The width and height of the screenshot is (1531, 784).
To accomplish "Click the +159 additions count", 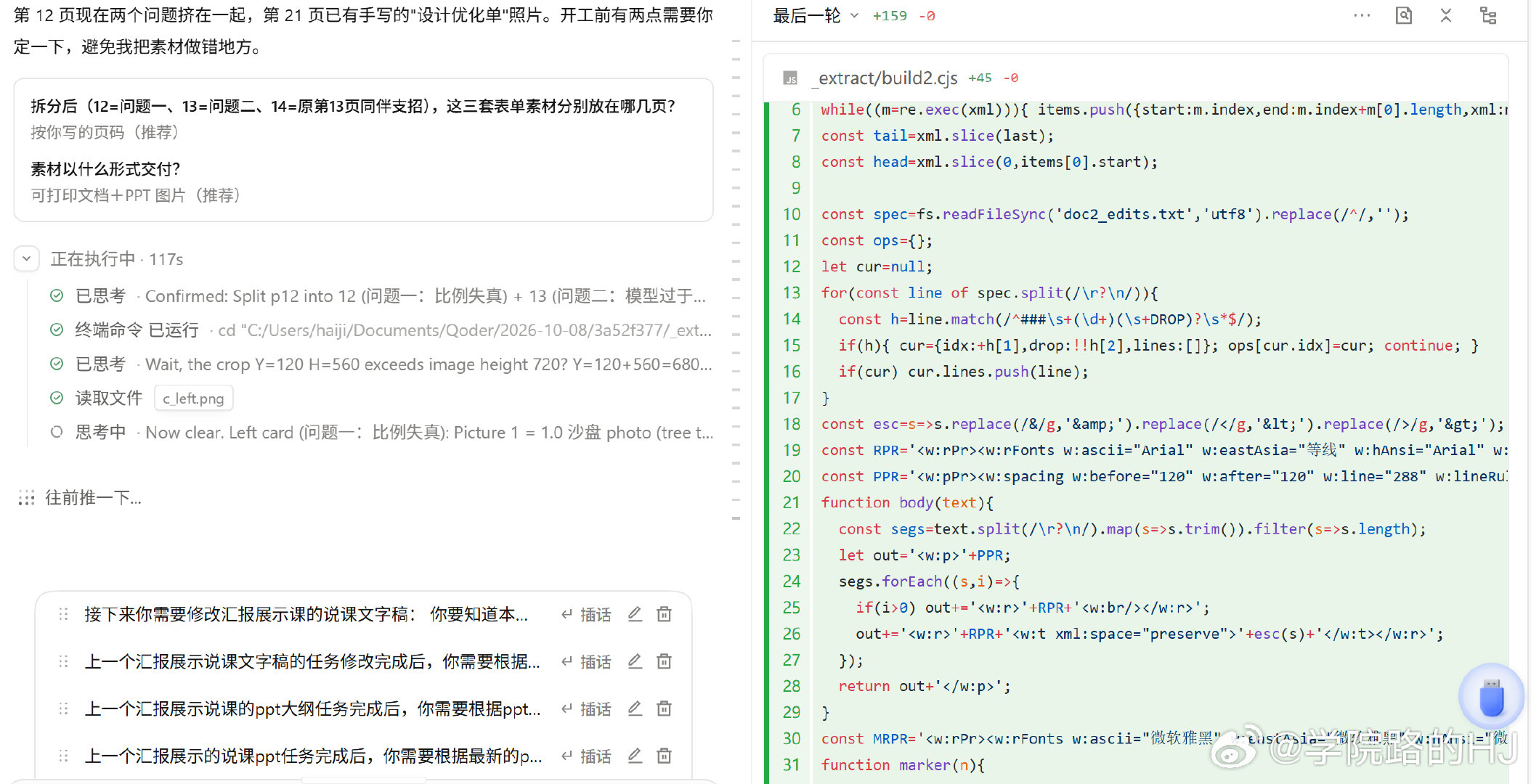I will point(890,15).
